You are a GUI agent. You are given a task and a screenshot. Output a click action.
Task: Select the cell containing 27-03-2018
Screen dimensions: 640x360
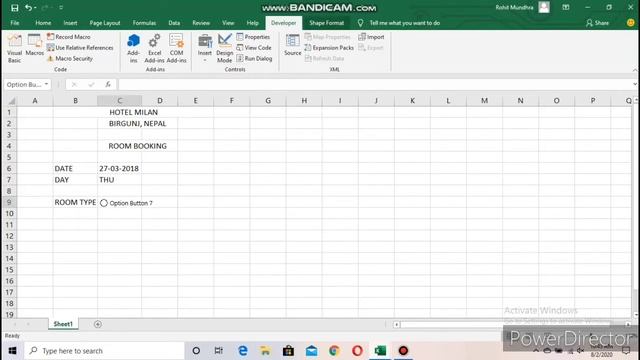click(x=119, y=169)
